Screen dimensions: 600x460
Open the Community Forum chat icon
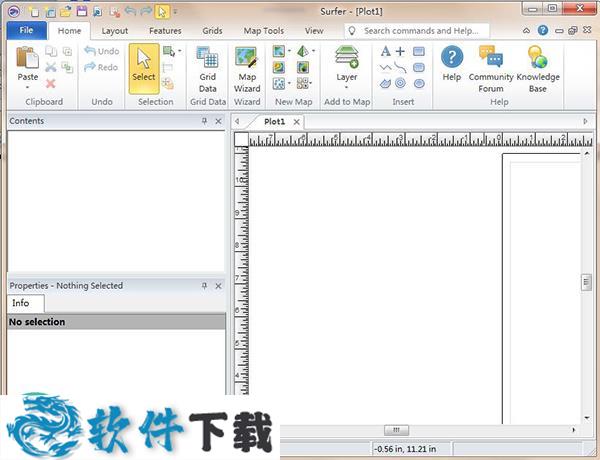pos(491,57)
